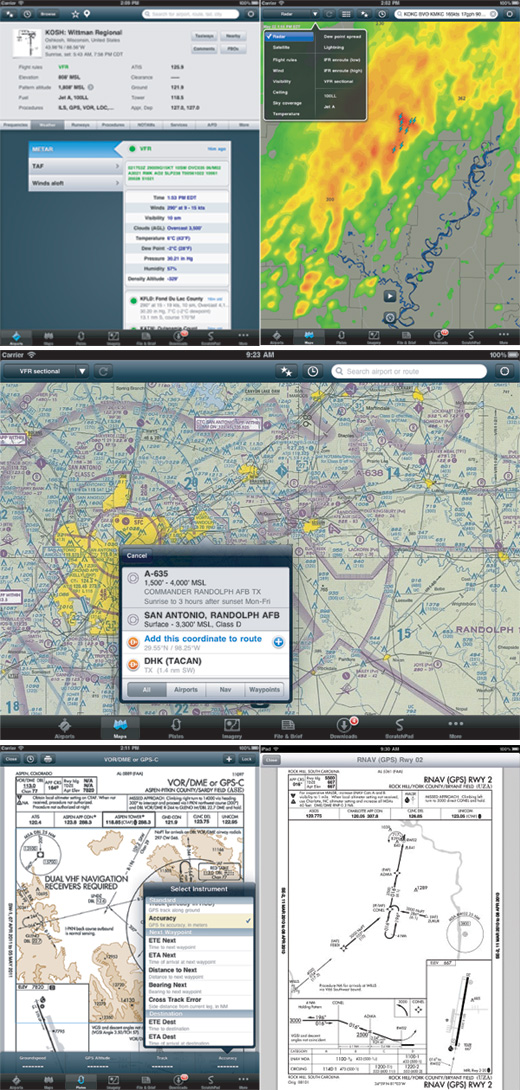Refresh the VFR sectional map
This screenshot has width=520, height=1090.
pos(106,371)
